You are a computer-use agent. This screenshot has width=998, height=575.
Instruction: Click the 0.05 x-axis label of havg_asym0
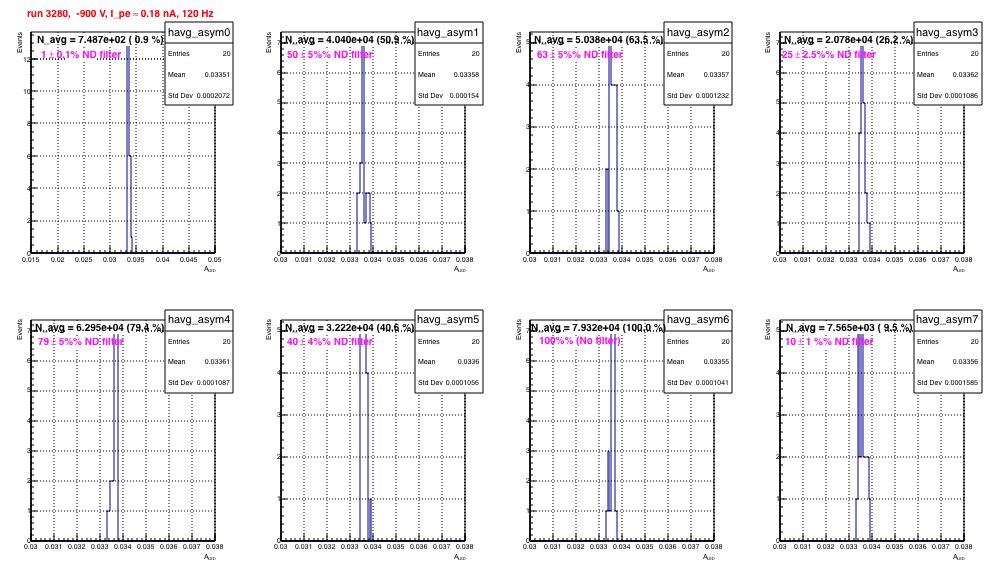tap(214, 260)
